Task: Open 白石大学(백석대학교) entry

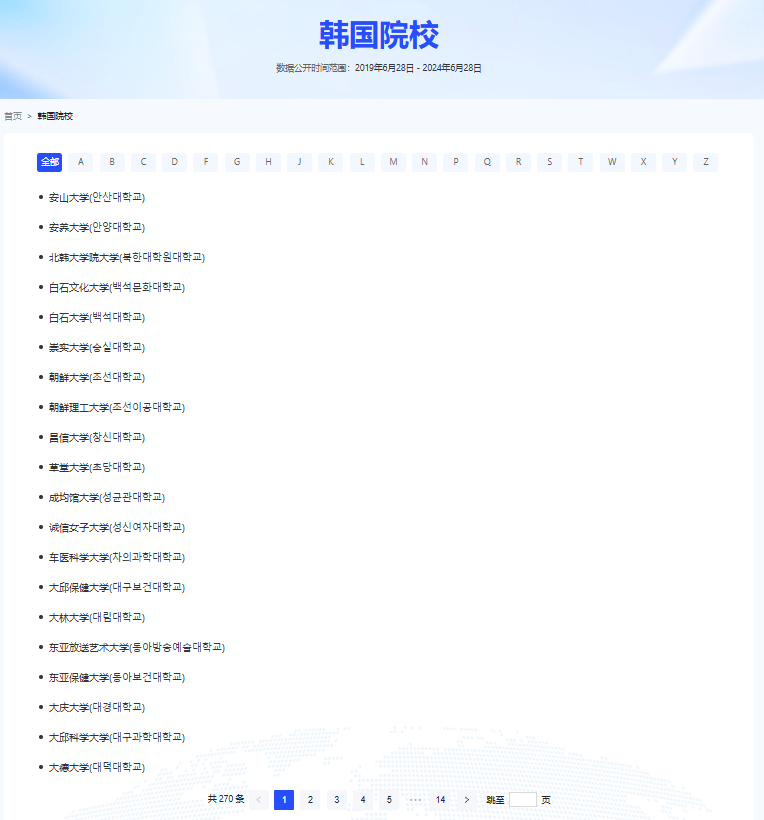Action: [x=97, y=317]
